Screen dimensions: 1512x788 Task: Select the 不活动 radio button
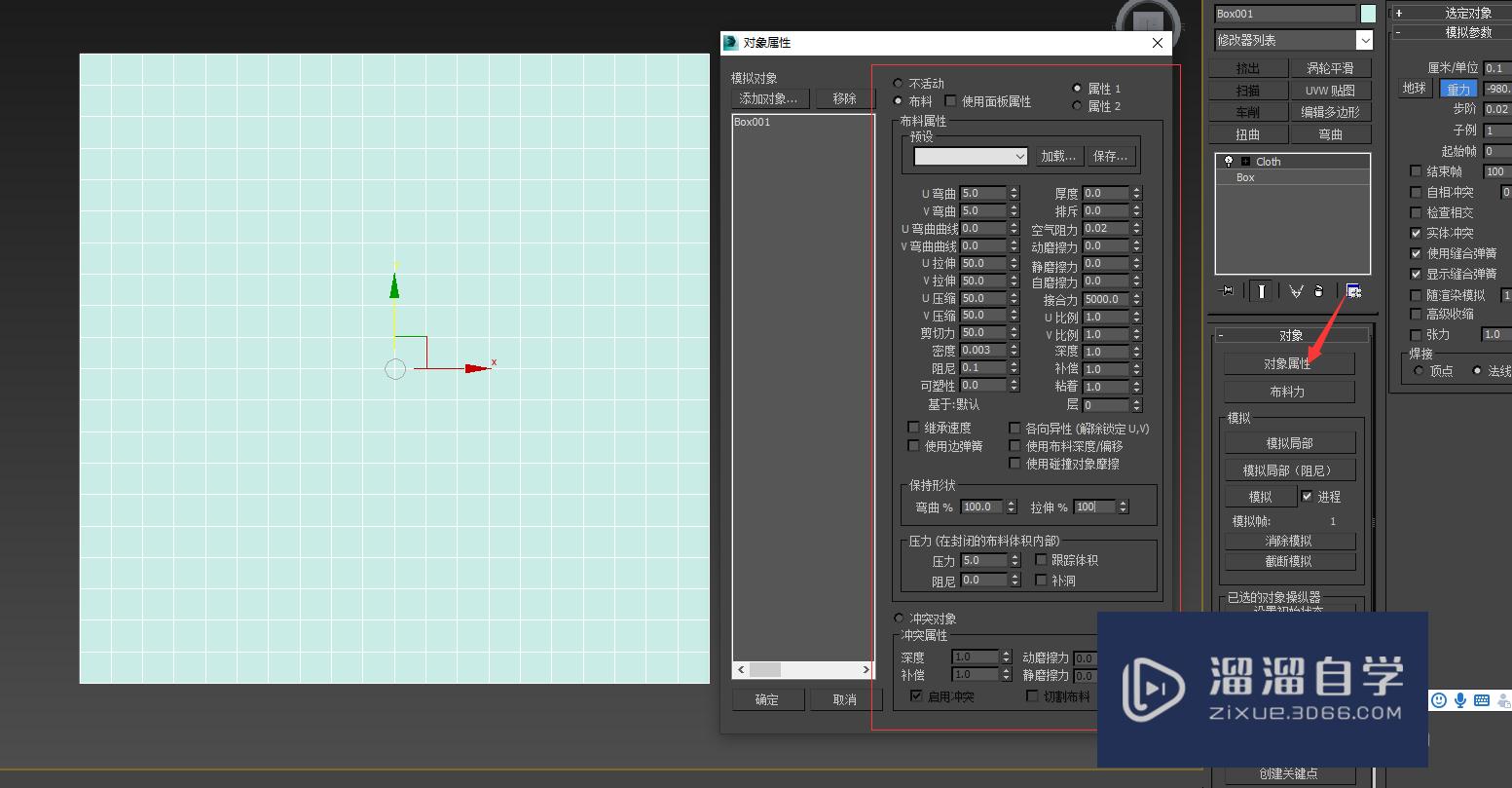tap(898, 84)
